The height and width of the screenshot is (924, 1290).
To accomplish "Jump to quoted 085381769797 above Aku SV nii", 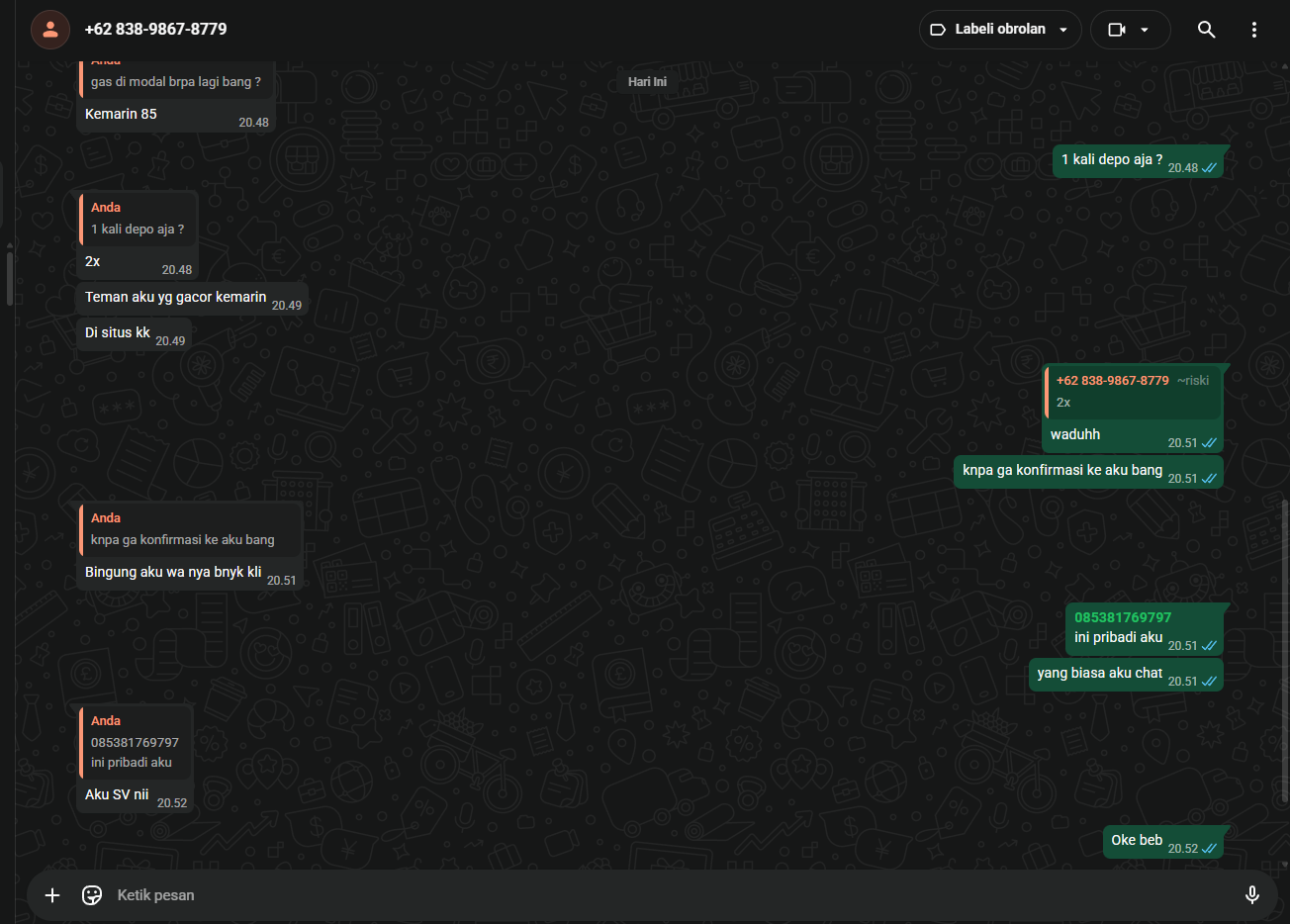I will click(x=135, y=742).
